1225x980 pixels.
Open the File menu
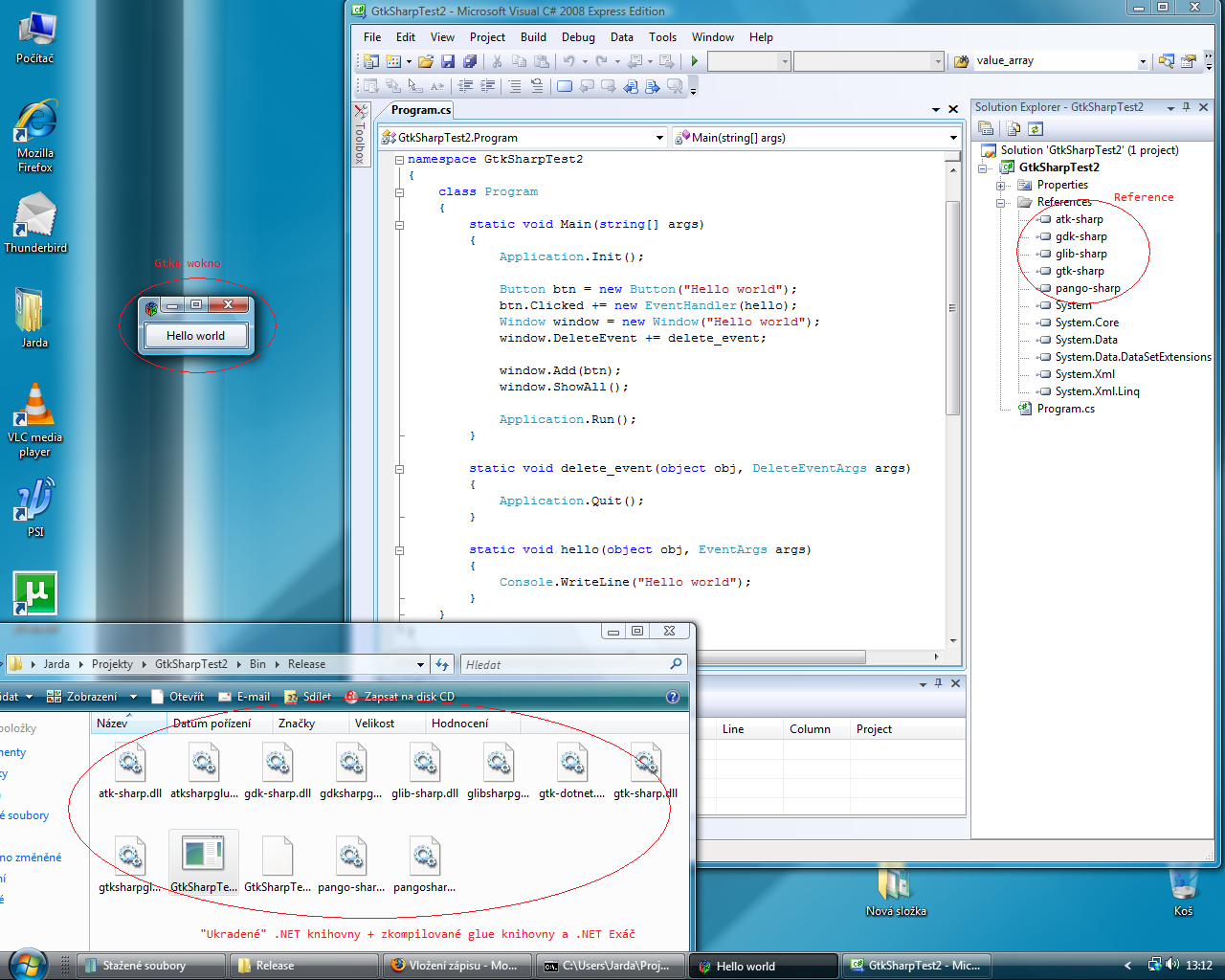tap(372, 37)
